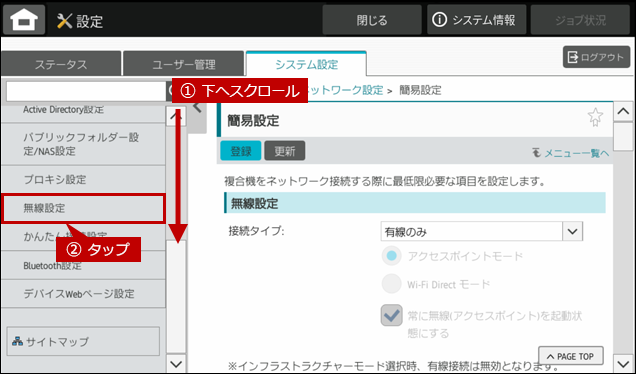The image size is (636, 374).
Task: Open サイトマップ button
Action: click(x=83, y=342)
